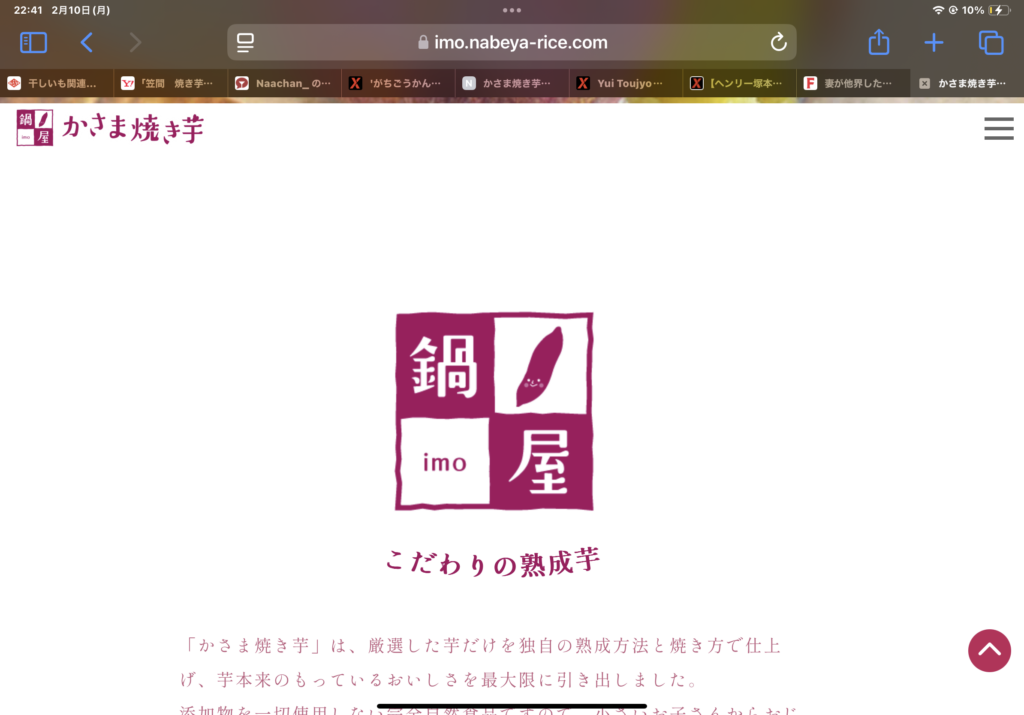Screen dimensions: 1024x715
Task: Open a new tab with plus icon
Action: [933, 43]
